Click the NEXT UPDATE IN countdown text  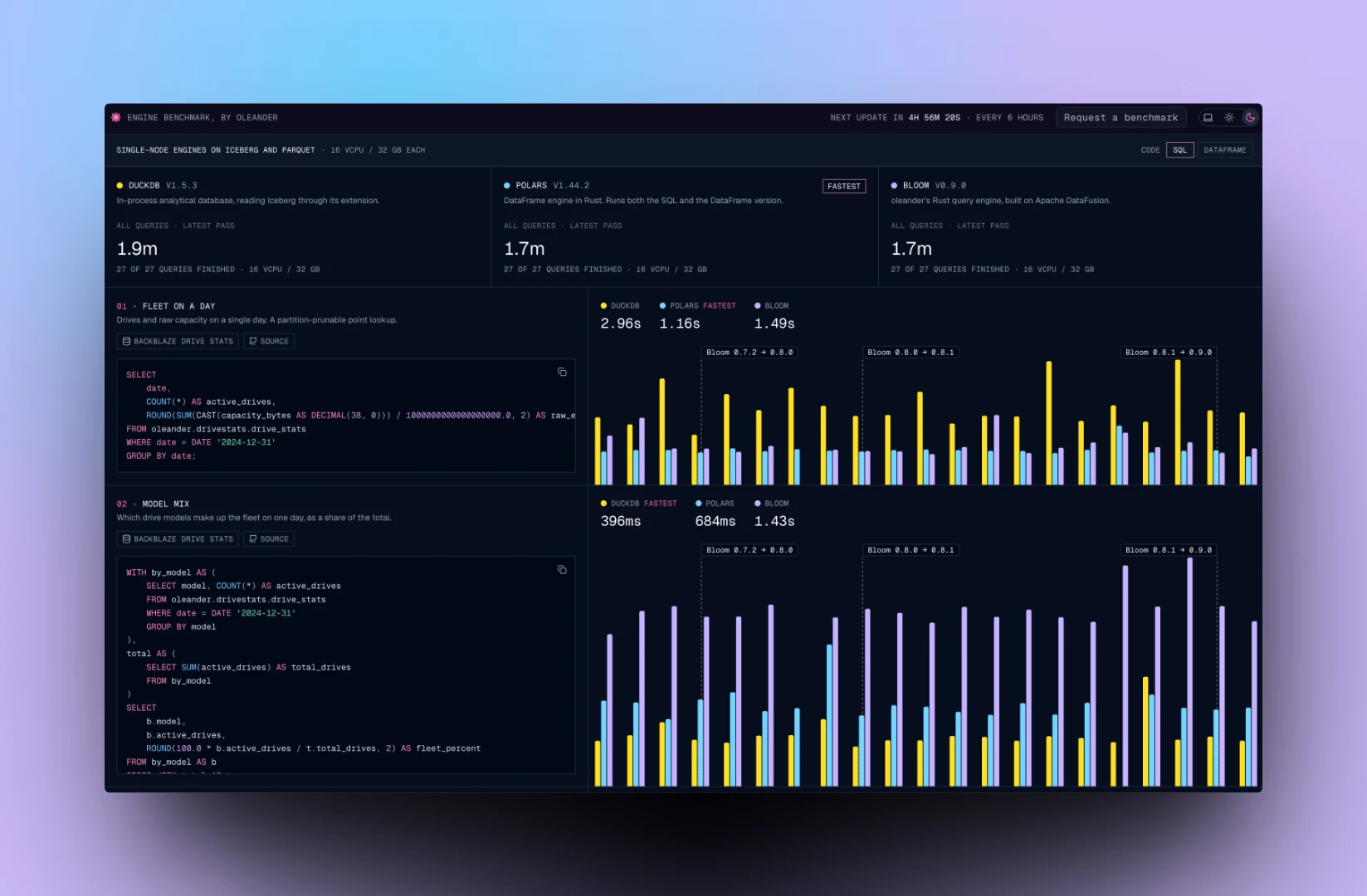coord(895,118)
